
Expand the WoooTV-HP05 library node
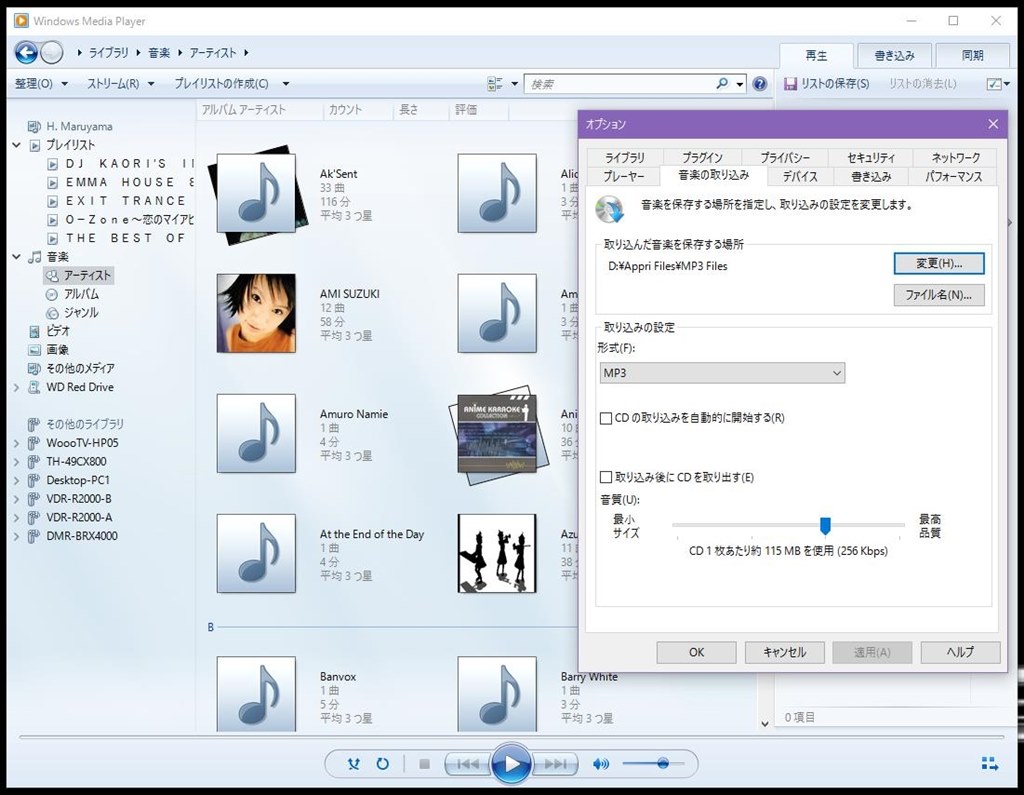(x=16, y=443)
